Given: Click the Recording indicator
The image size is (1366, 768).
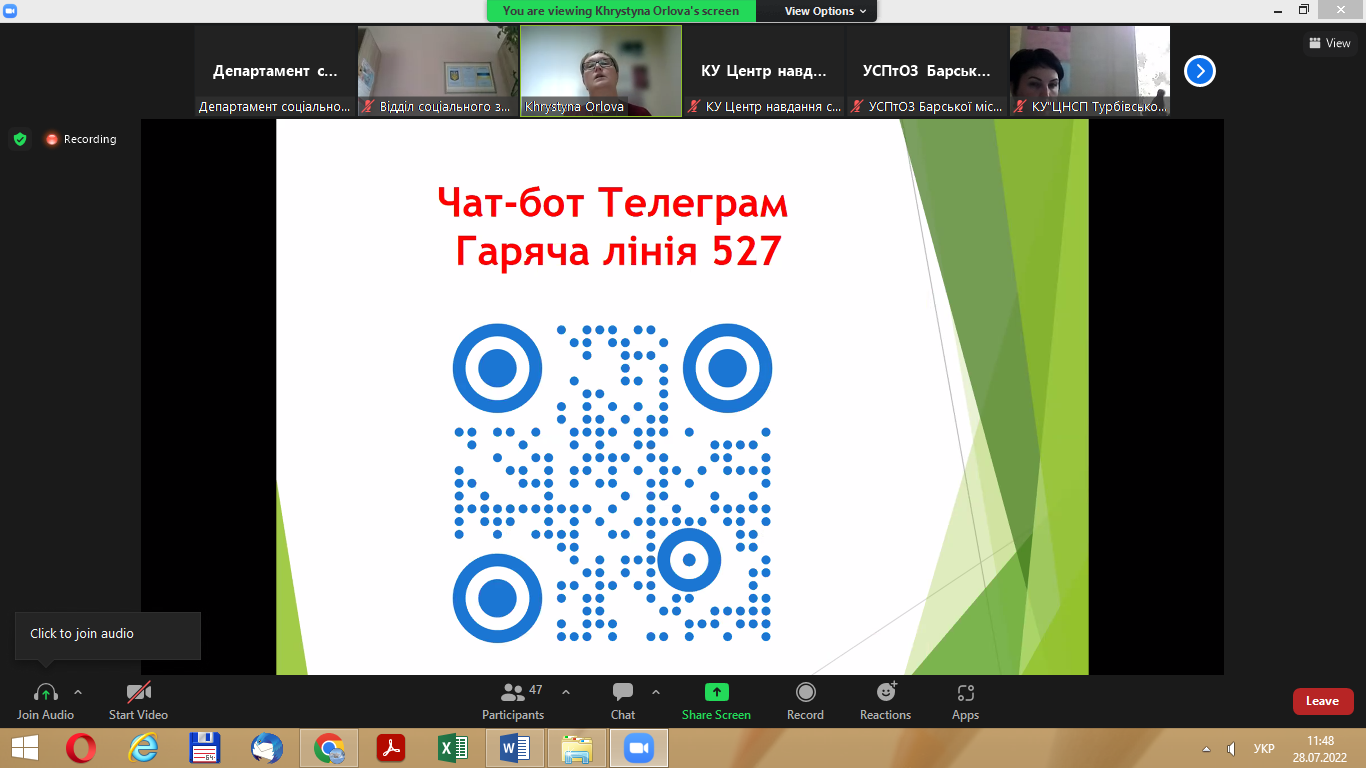Looking at the screenshot, I should (x=81, y=139).
